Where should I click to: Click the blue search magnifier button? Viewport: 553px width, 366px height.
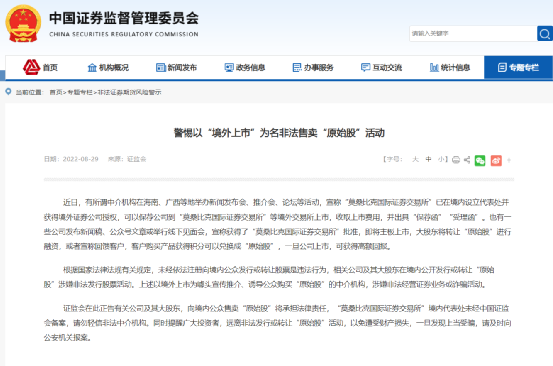coord(545,33)
